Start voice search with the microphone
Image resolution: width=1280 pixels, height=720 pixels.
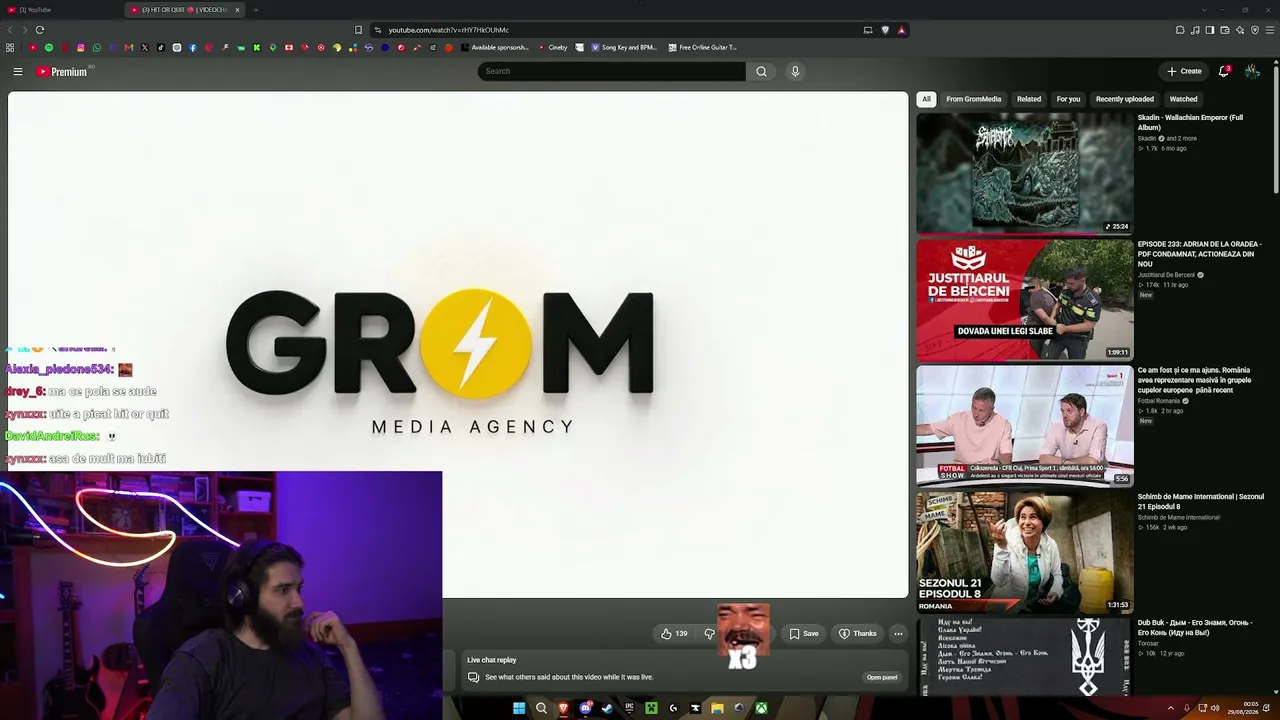coord(795,71)
